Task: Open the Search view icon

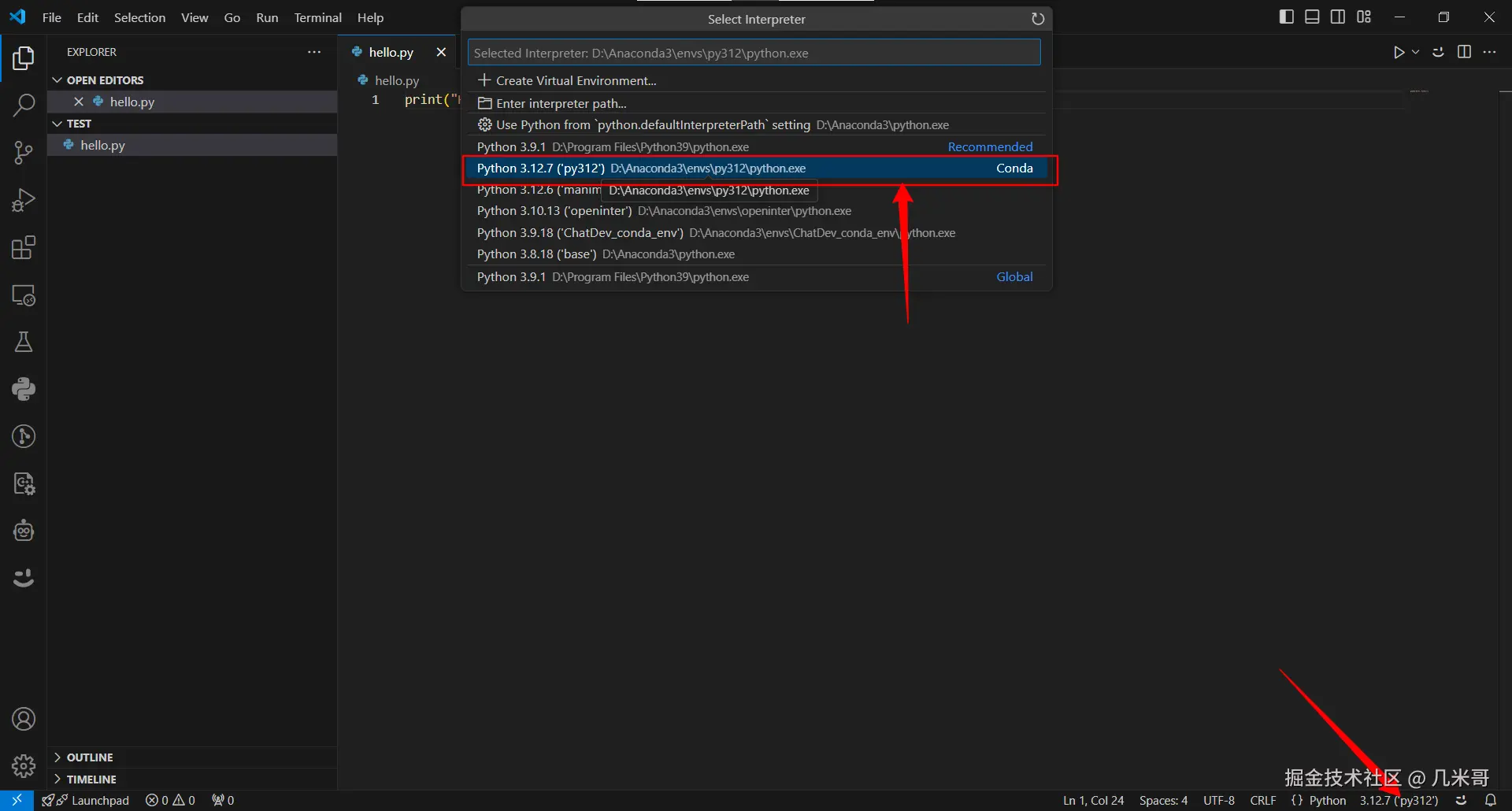Action: [x=24, y=106]
